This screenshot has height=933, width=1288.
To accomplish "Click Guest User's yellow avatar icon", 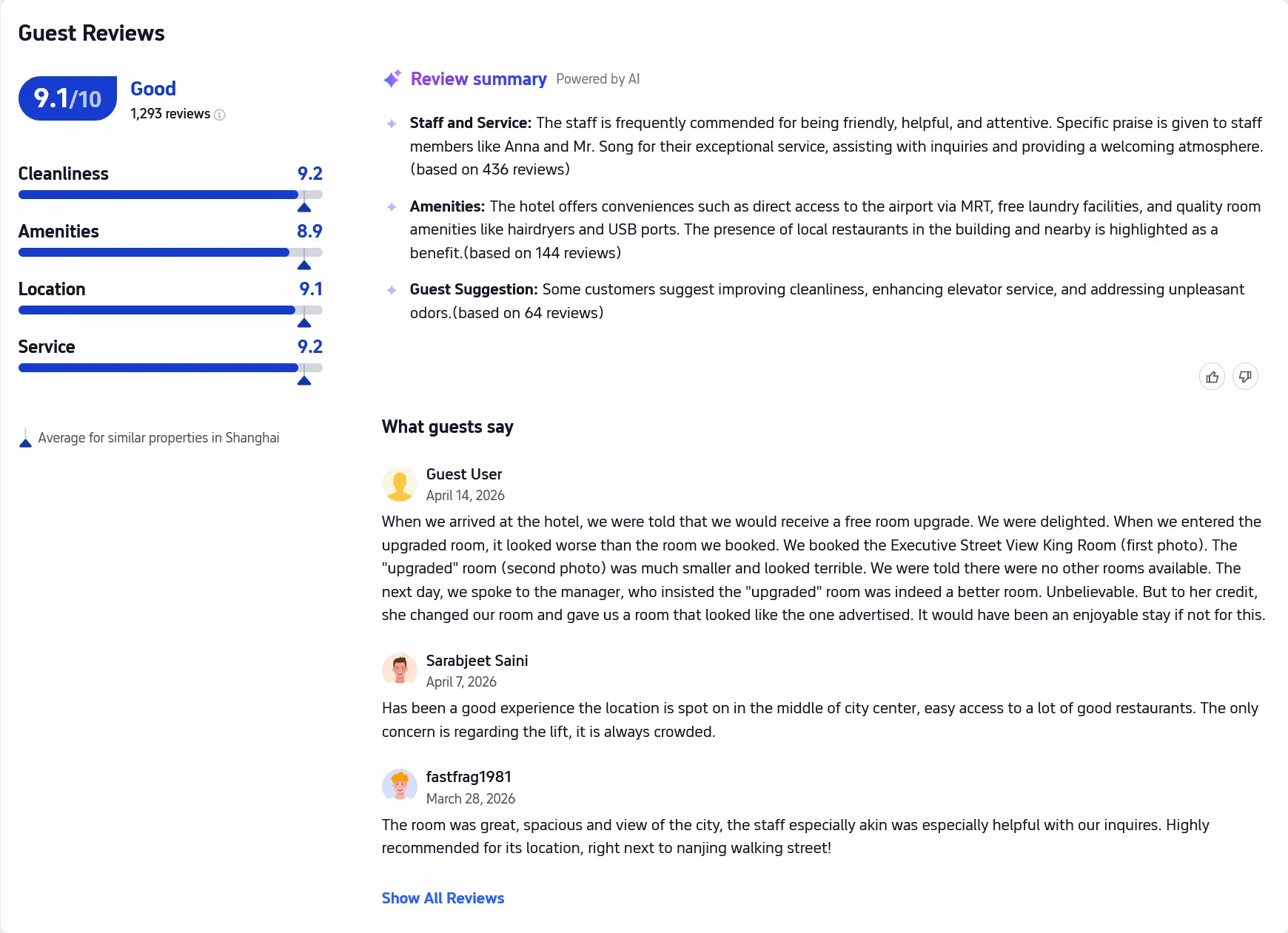I will pyautogui.click(x=400, y=485).
